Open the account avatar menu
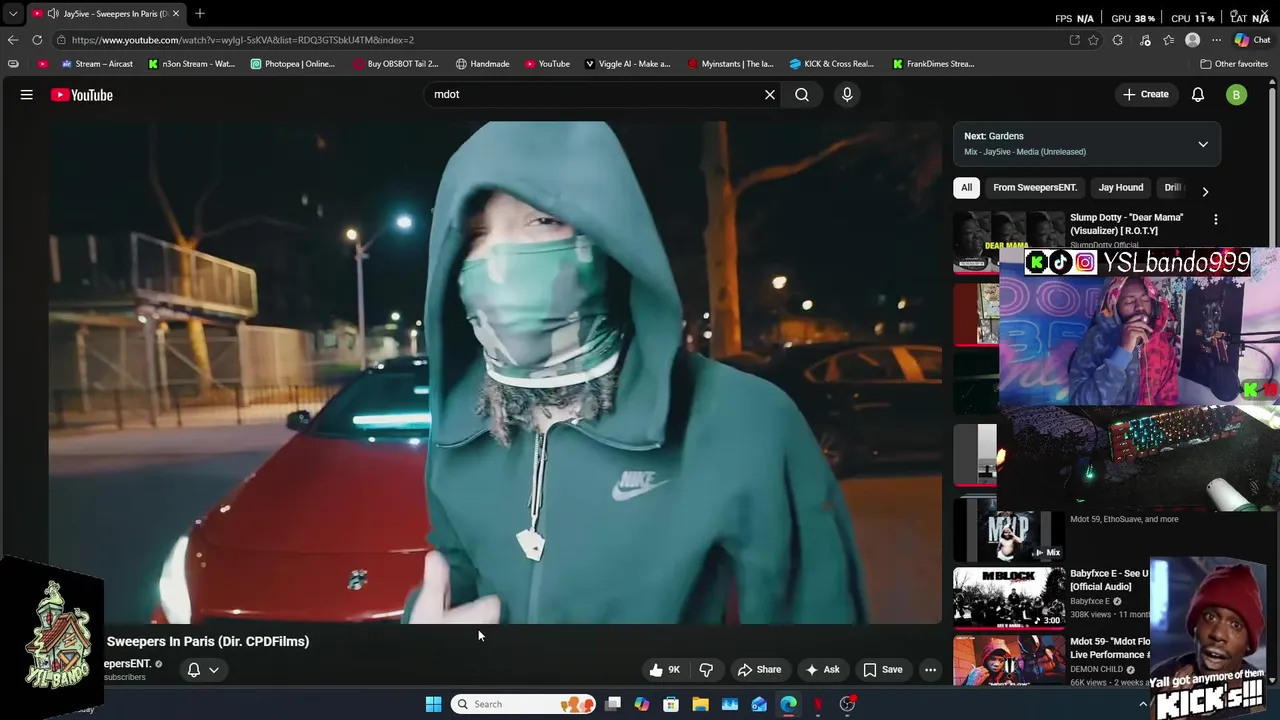Image resolution: width=1280 pixels, height=720 pixels. [x=1237, y=95]
